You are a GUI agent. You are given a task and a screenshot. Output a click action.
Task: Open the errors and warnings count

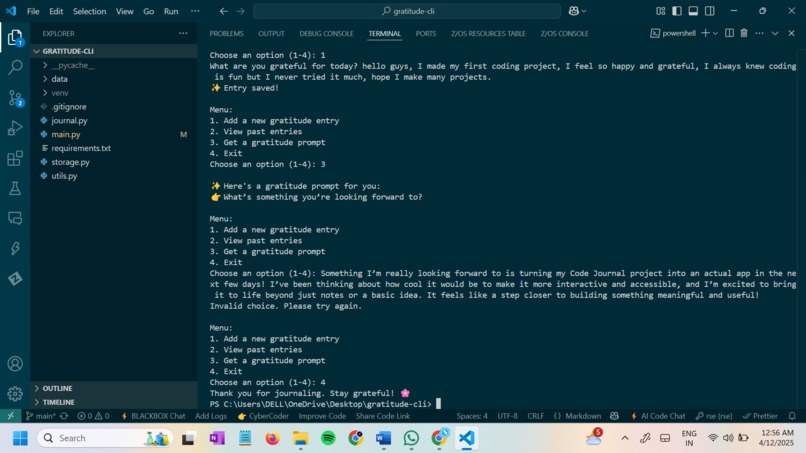point(93,416)
